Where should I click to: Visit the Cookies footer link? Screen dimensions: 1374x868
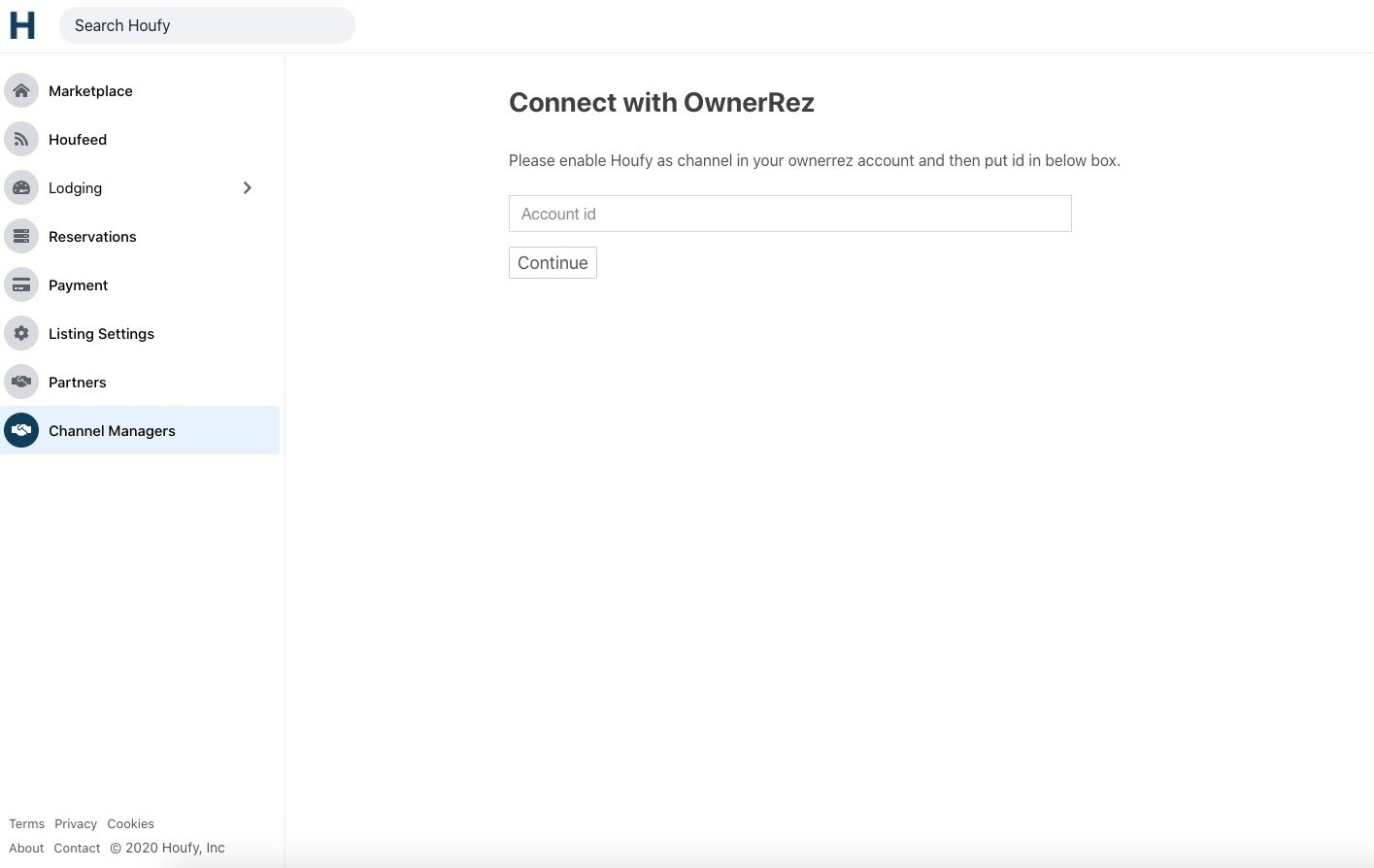[130, 823]
